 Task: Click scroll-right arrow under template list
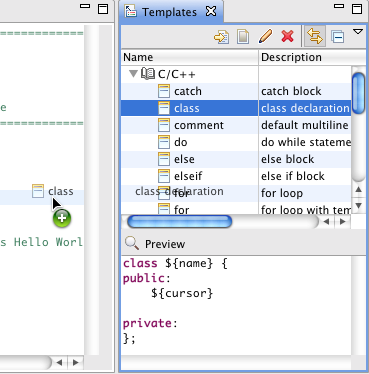(x=342, y=221)
